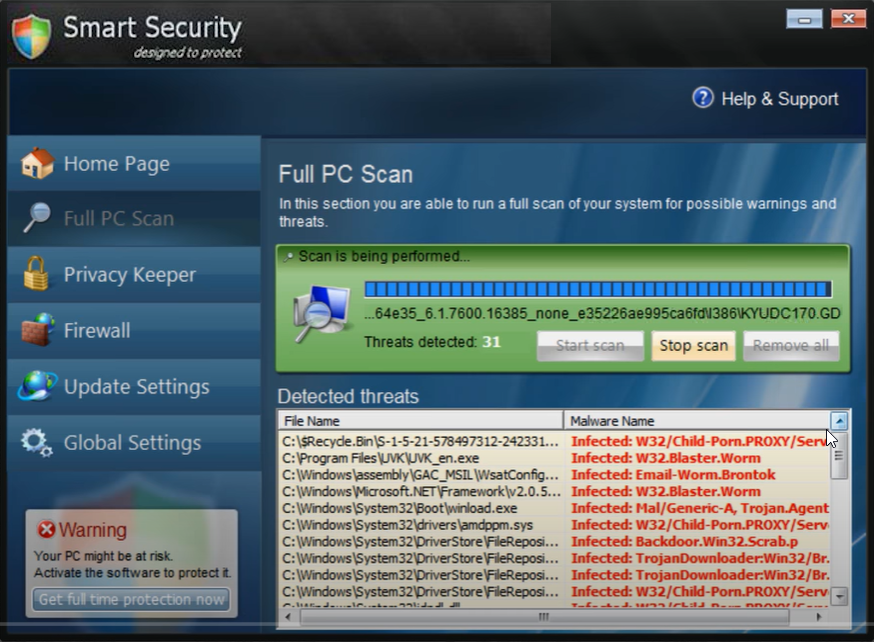This screenshot has height=642, width=874.
Task: Click Get full time protection now
Action: (x=131, y=599)
